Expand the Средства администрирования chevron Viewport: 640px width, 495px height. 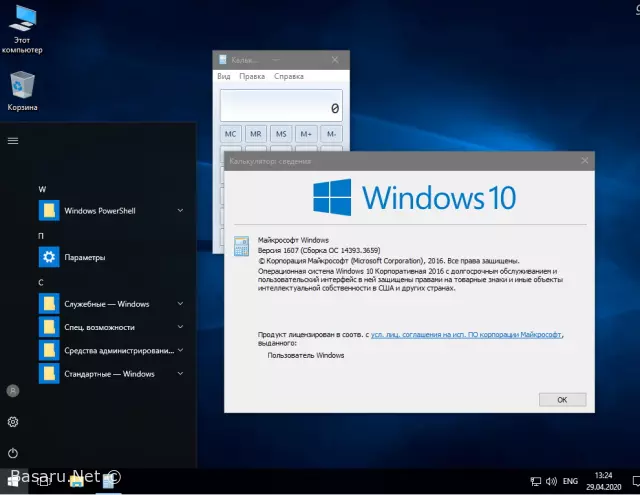tap(180, 350)
